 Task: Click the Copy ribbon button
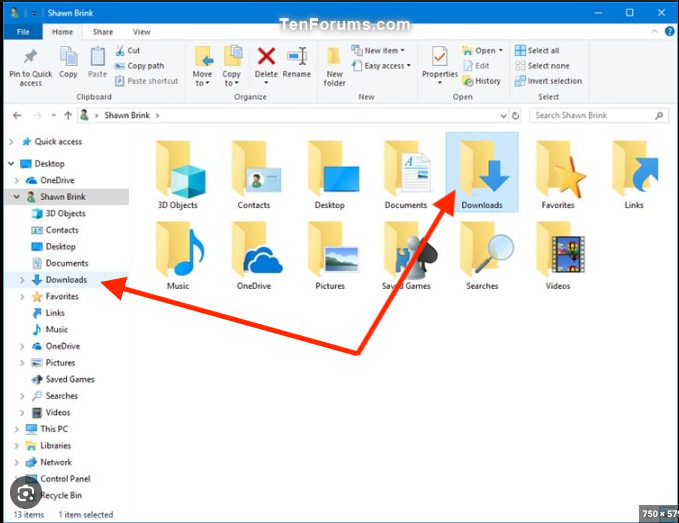tap(68, 62)
